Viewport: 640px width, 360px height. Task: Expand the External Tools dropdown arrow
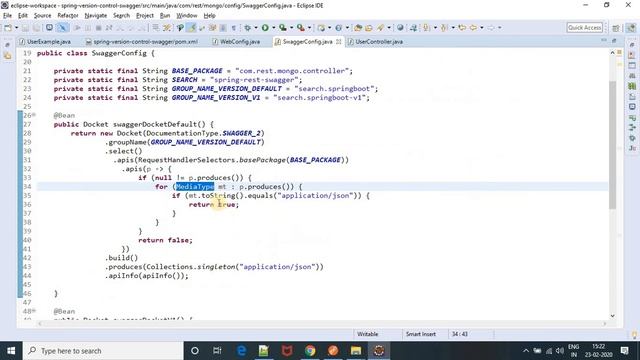coord(309,28)
